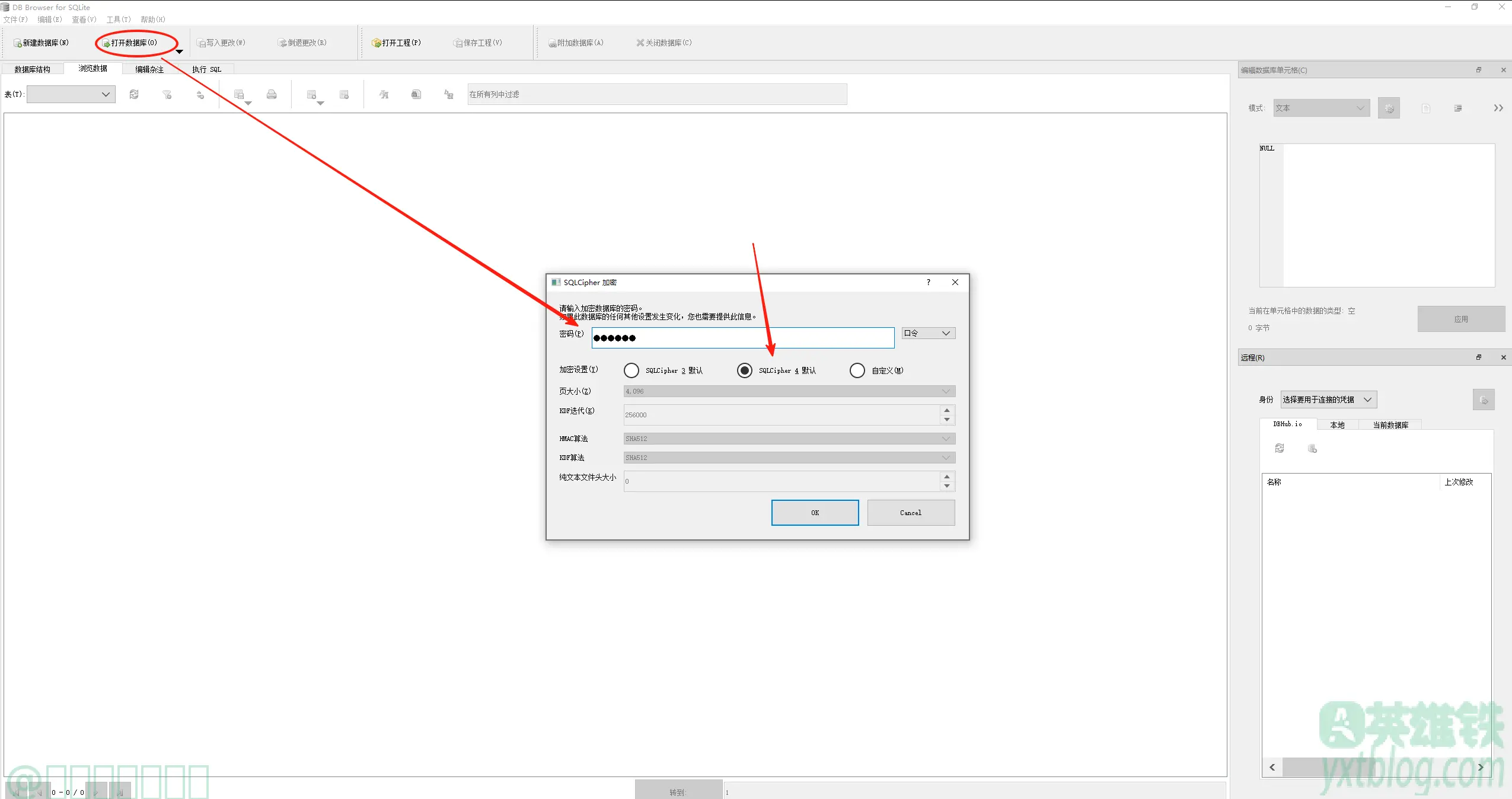
Task: Open the Help (帮助) menu
Action: (153, 20)
